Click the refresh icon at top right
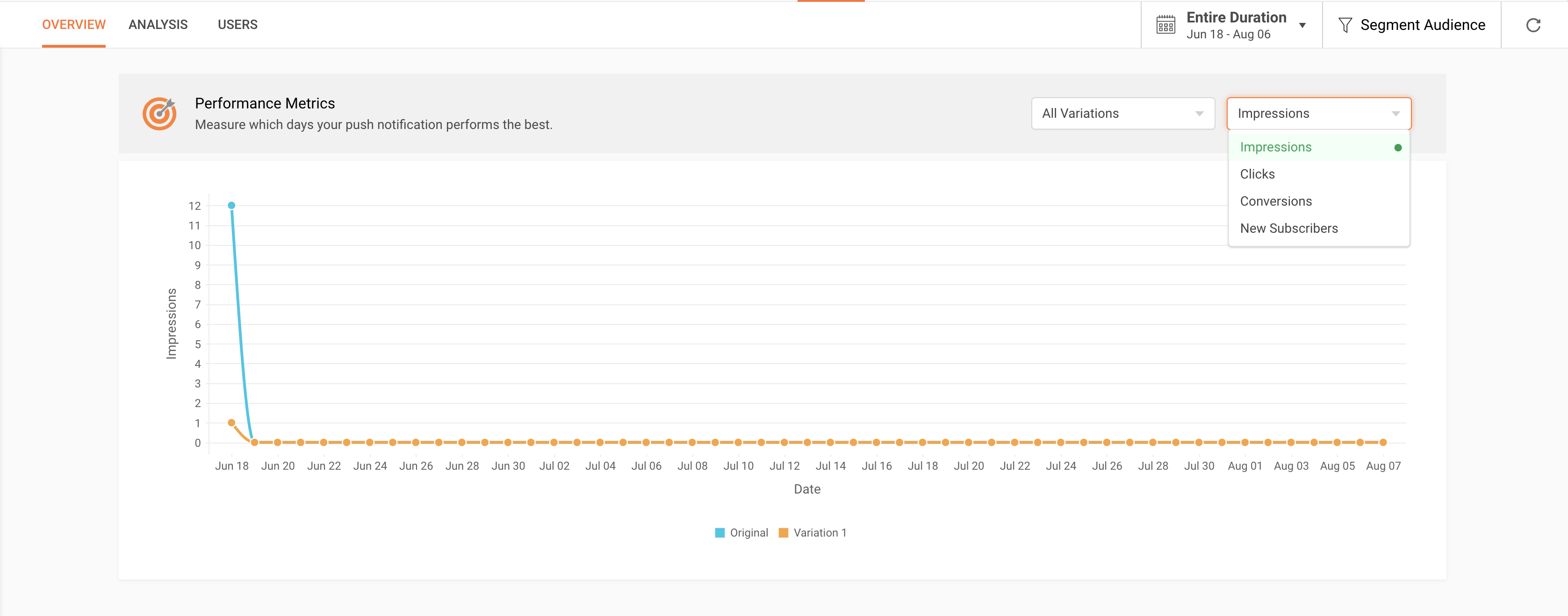 tap(1532, 25)
